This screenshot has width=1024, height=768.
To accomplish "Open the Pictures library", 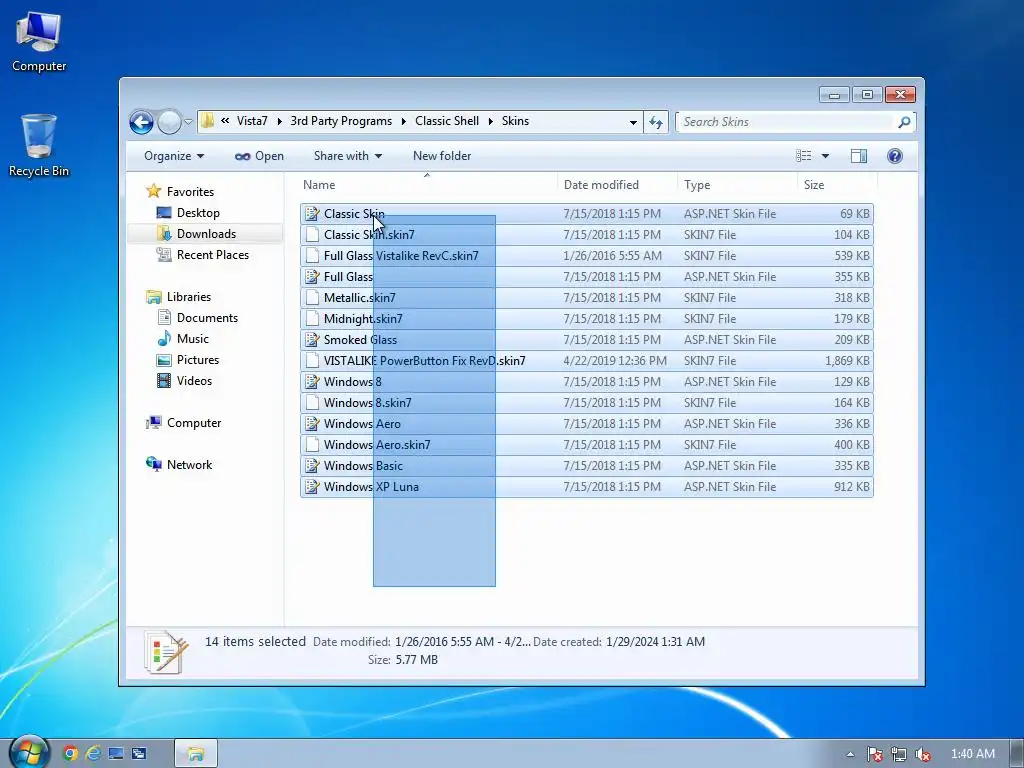I will [x=197, y=359].
